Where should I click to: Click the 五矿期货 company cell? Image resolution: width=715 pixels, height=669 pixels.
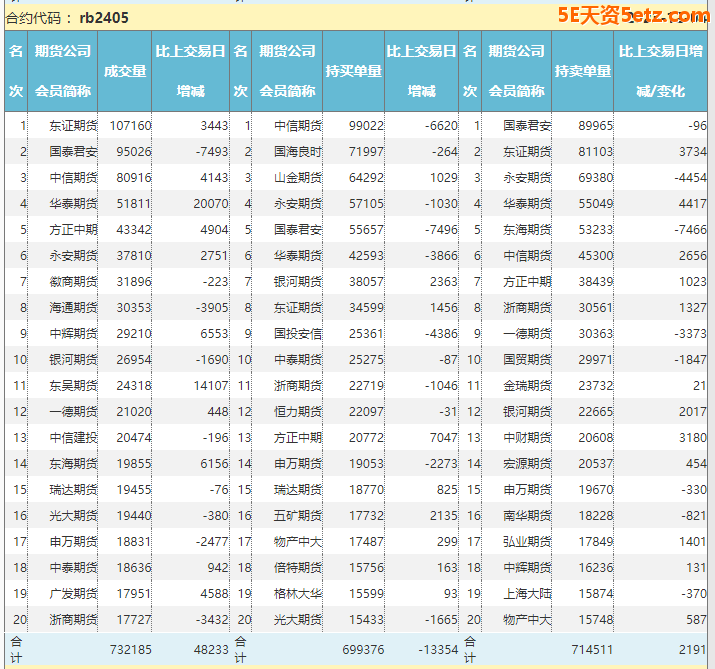coord(298,516)
